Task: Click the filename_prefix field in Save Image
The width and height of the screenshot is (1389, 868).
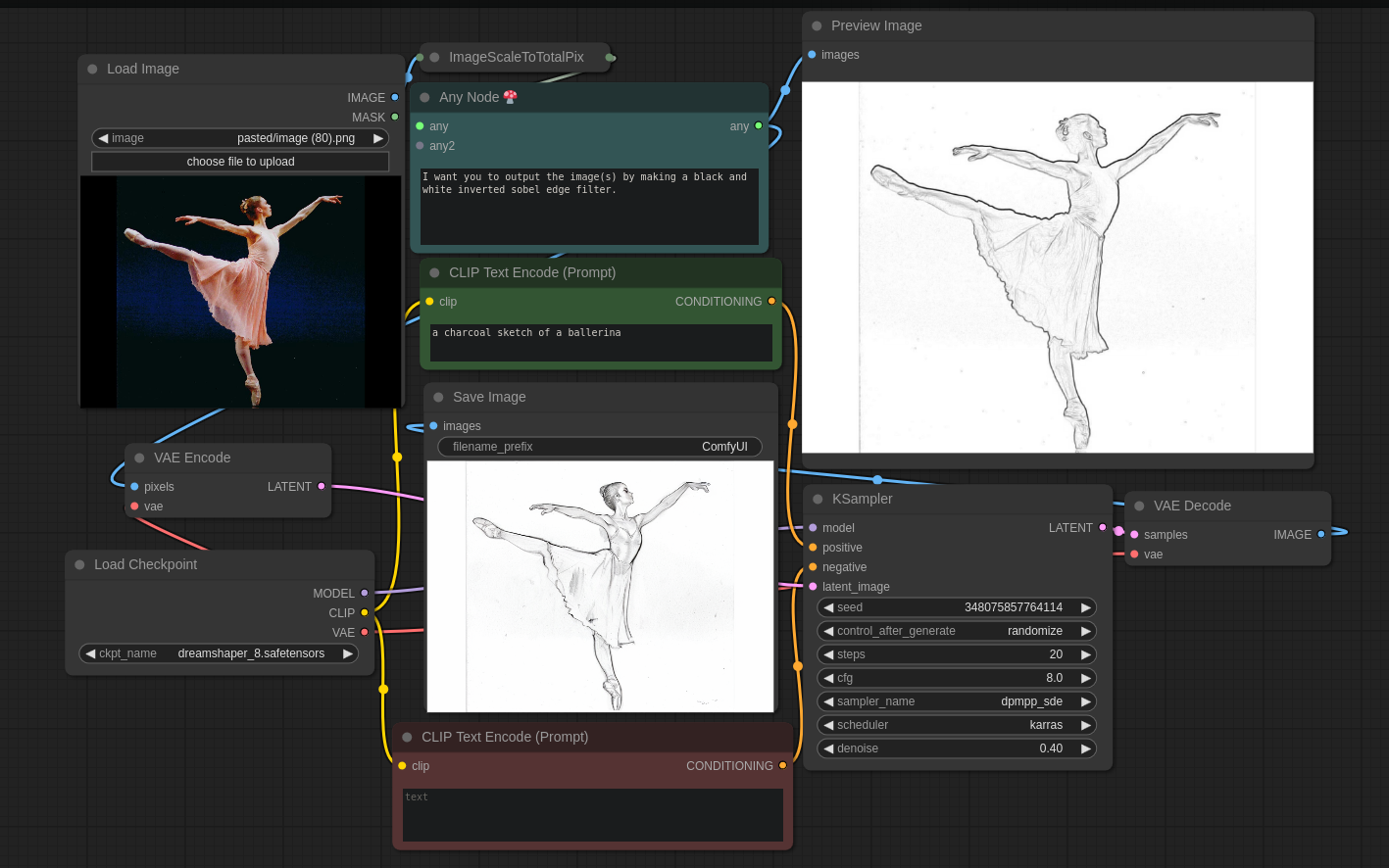Action: [x=599, y=447]
